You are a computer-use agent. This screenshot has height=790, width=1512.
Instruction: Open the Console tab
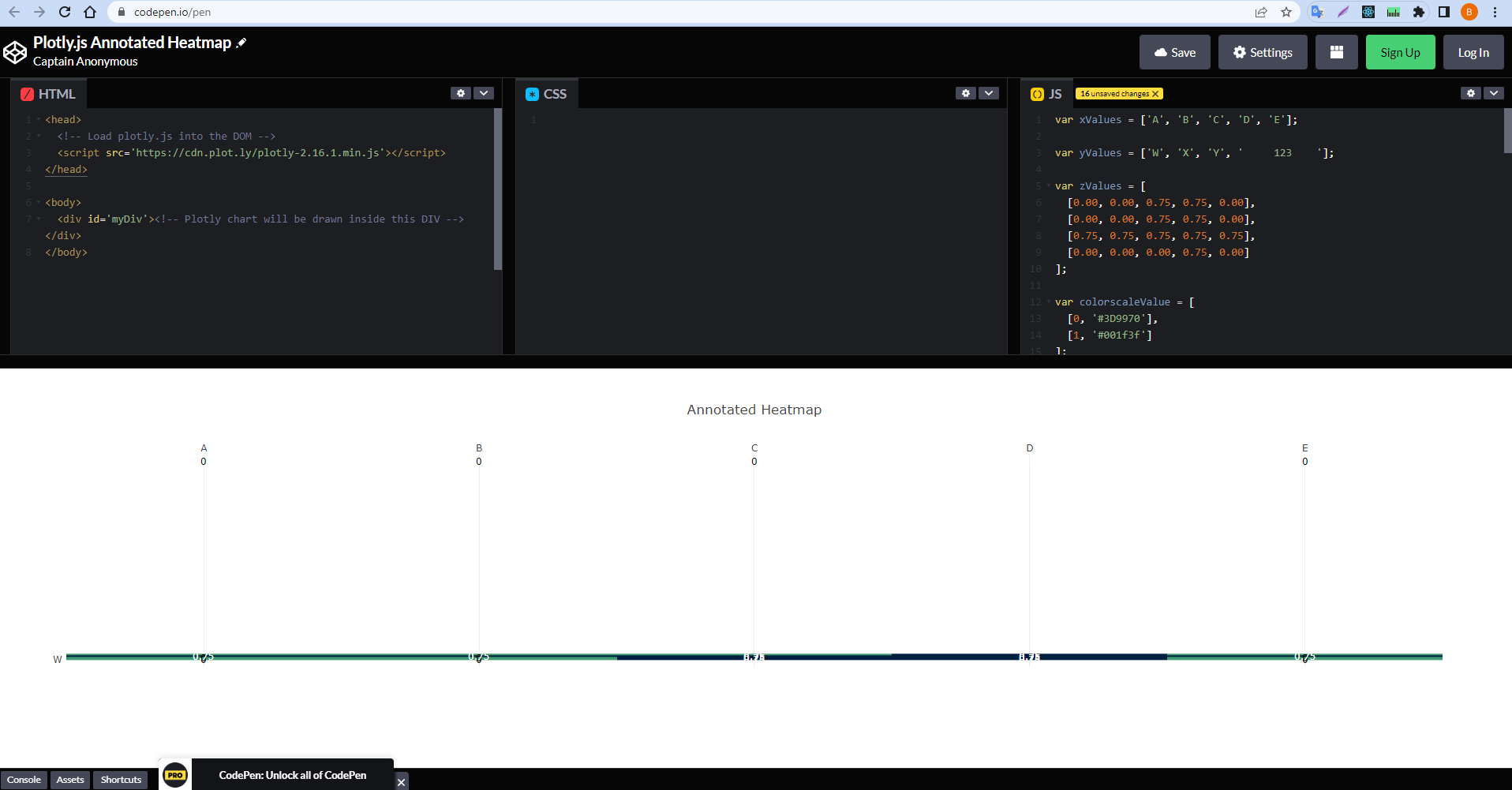coord(24,779)
